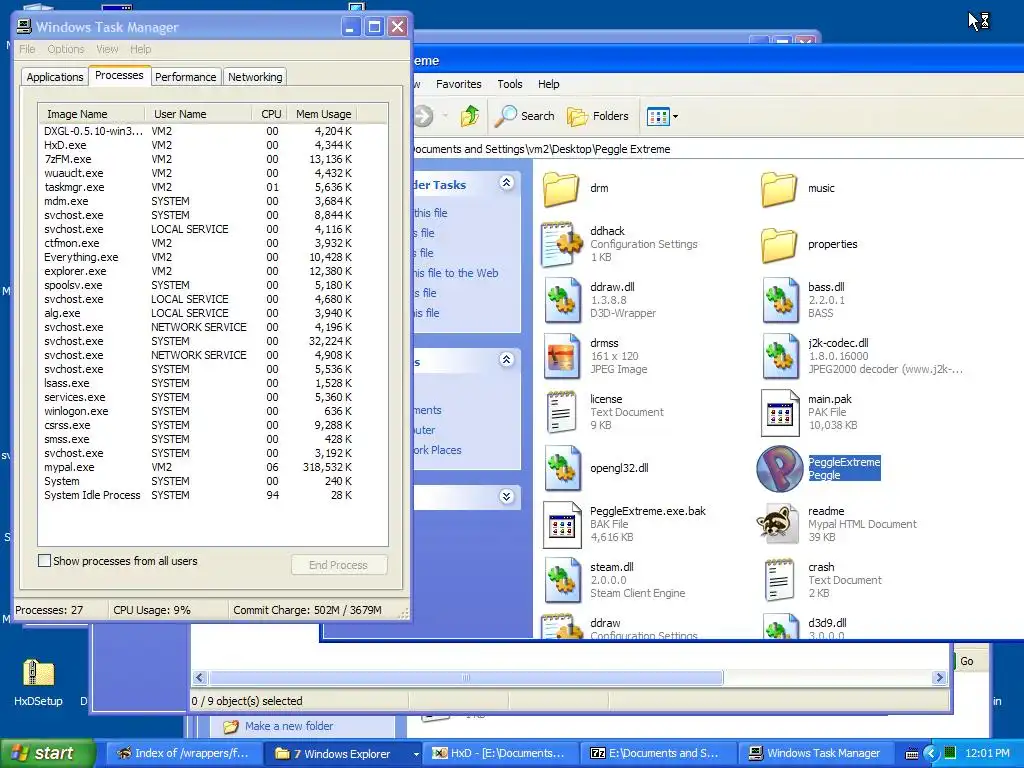
Task: Collapse the File and Folder Tasks section
Action: point(506,183)
